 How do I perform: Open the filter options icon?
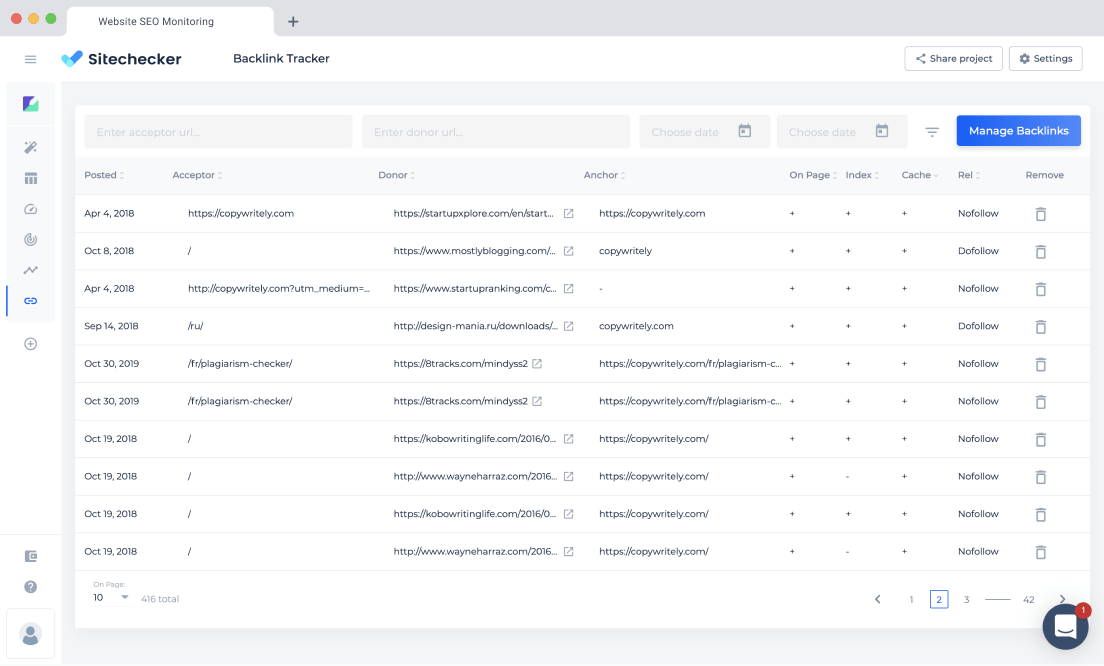[x=932, y=132]
